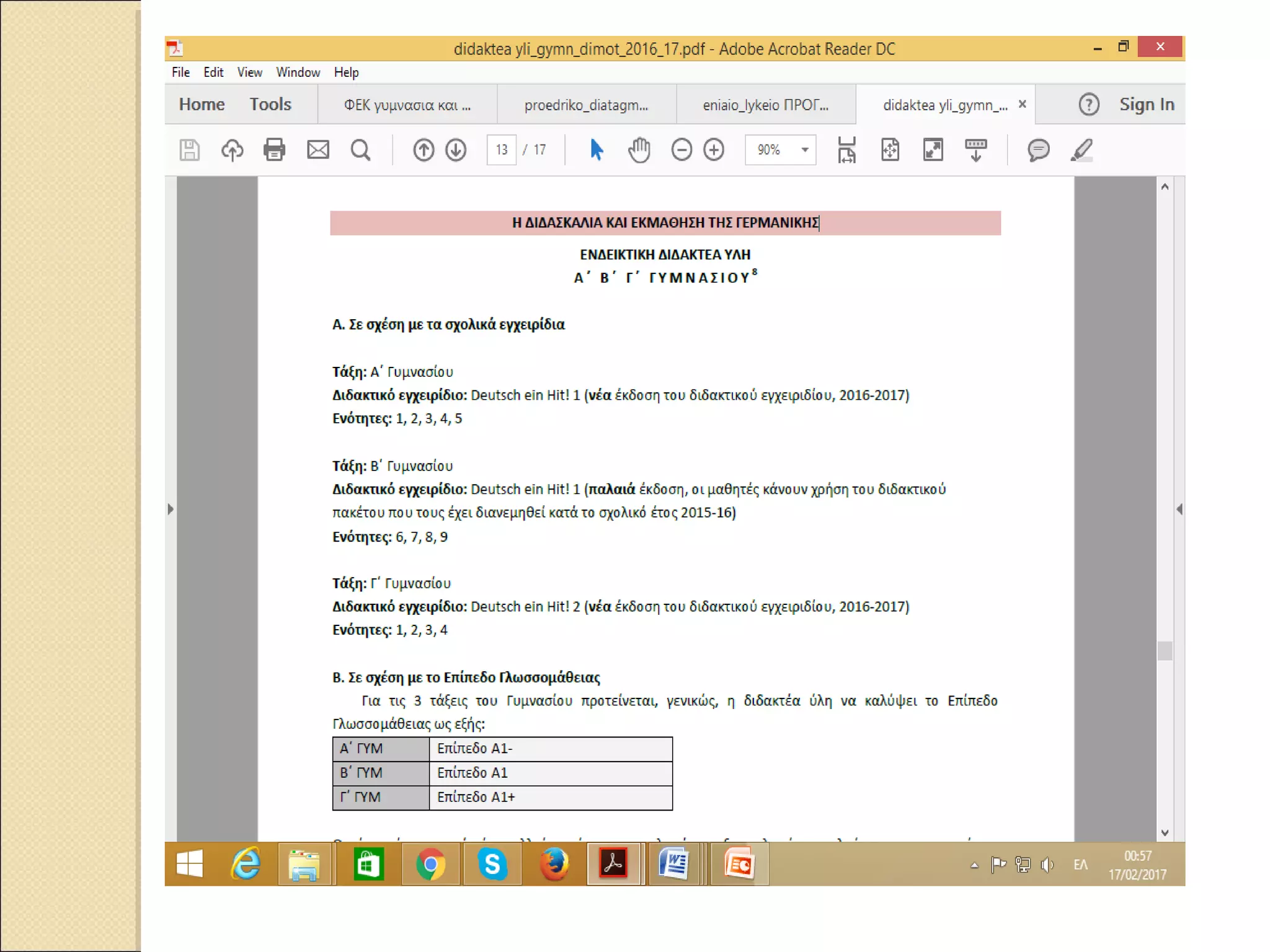Click the Save file icon

click(189, 150)
